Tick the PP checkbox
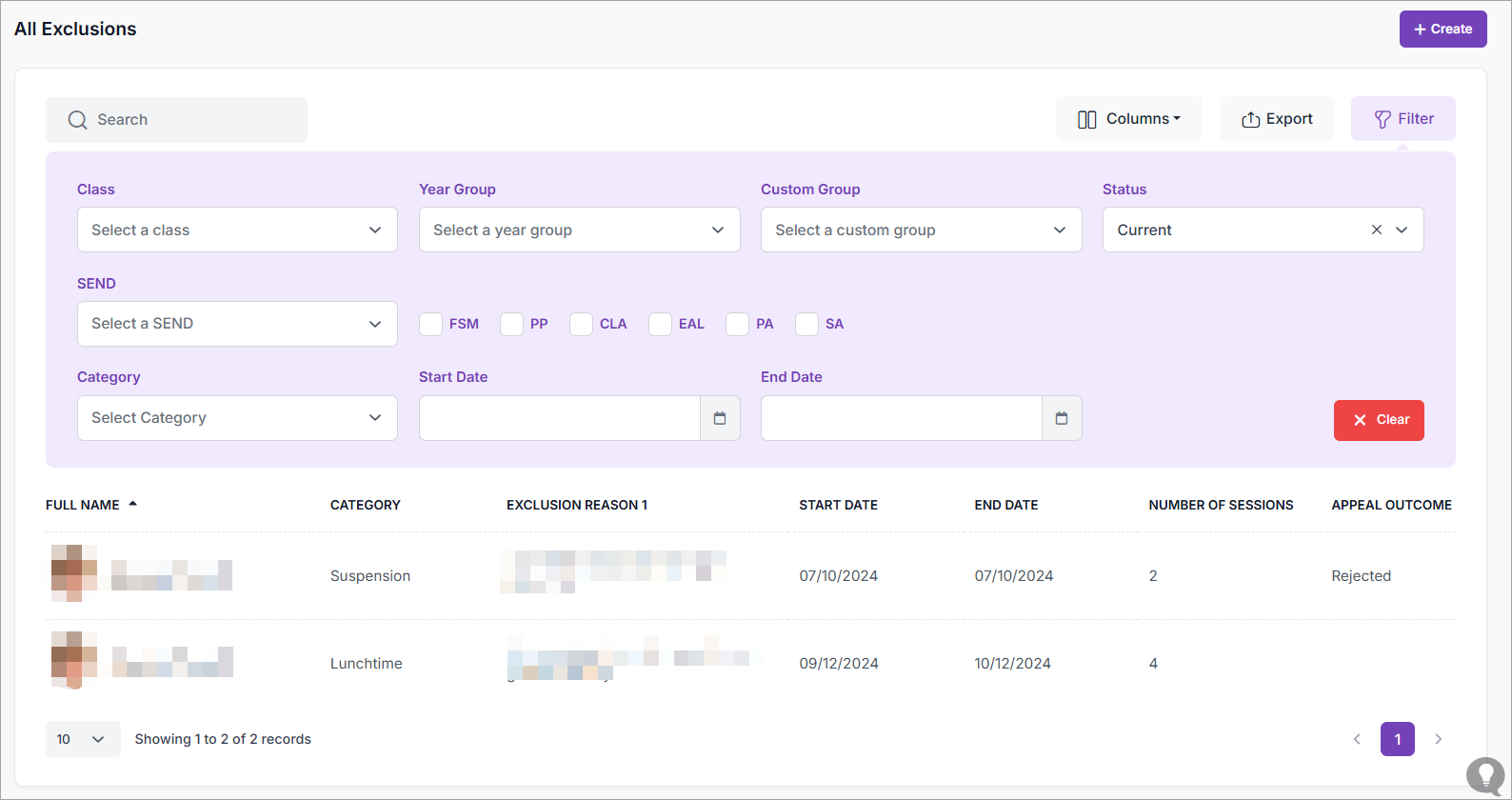The image size is (1512, 800). pos(512,324)
